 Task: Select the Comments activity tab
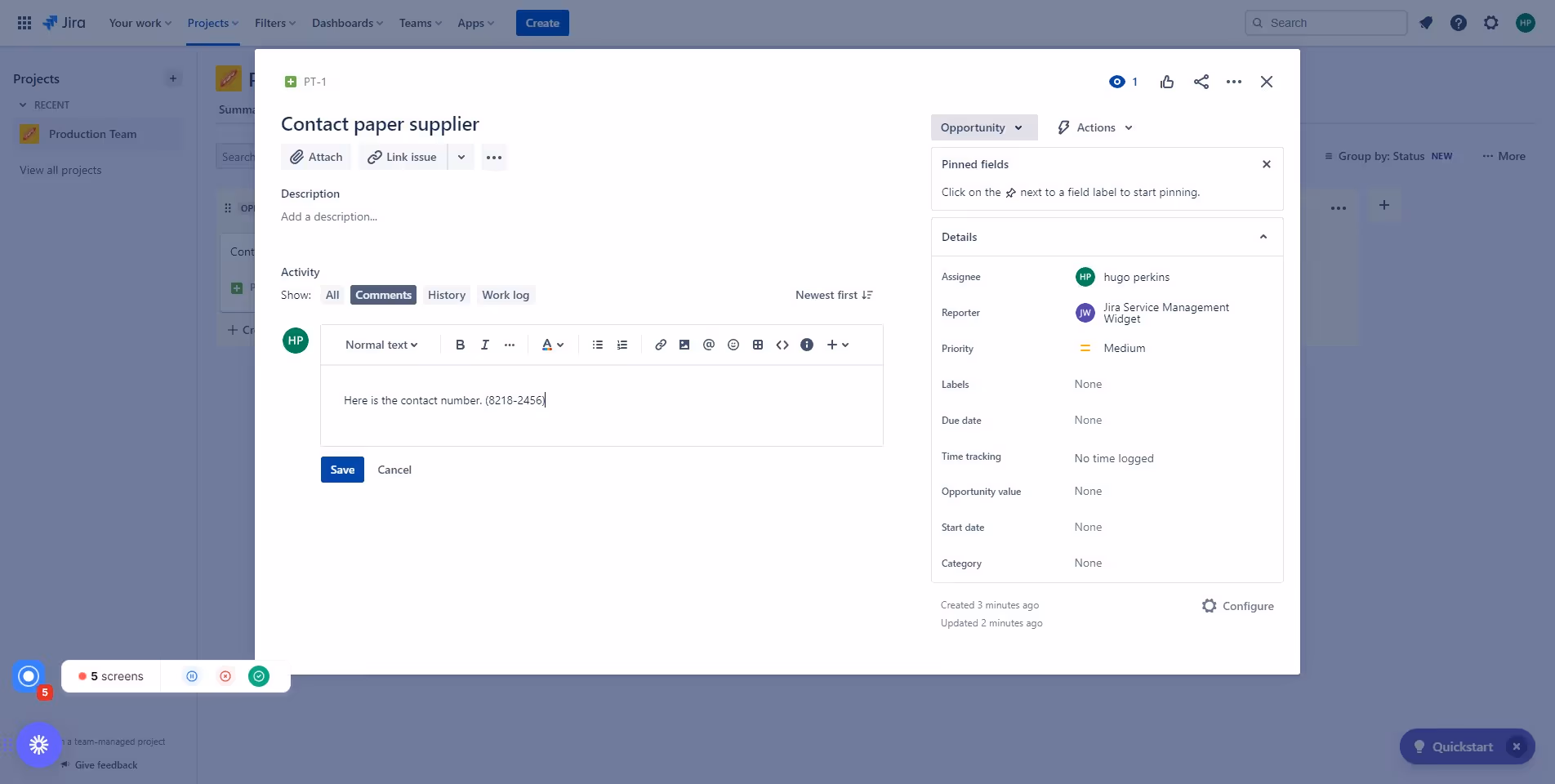click(x=383, y=295)
